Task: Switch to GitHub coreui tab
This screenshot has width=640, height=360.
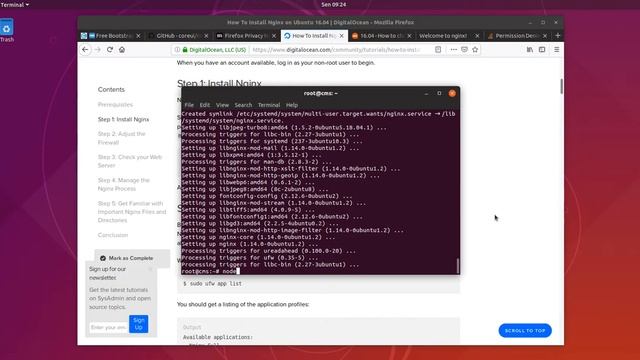Action: [178, 36]
